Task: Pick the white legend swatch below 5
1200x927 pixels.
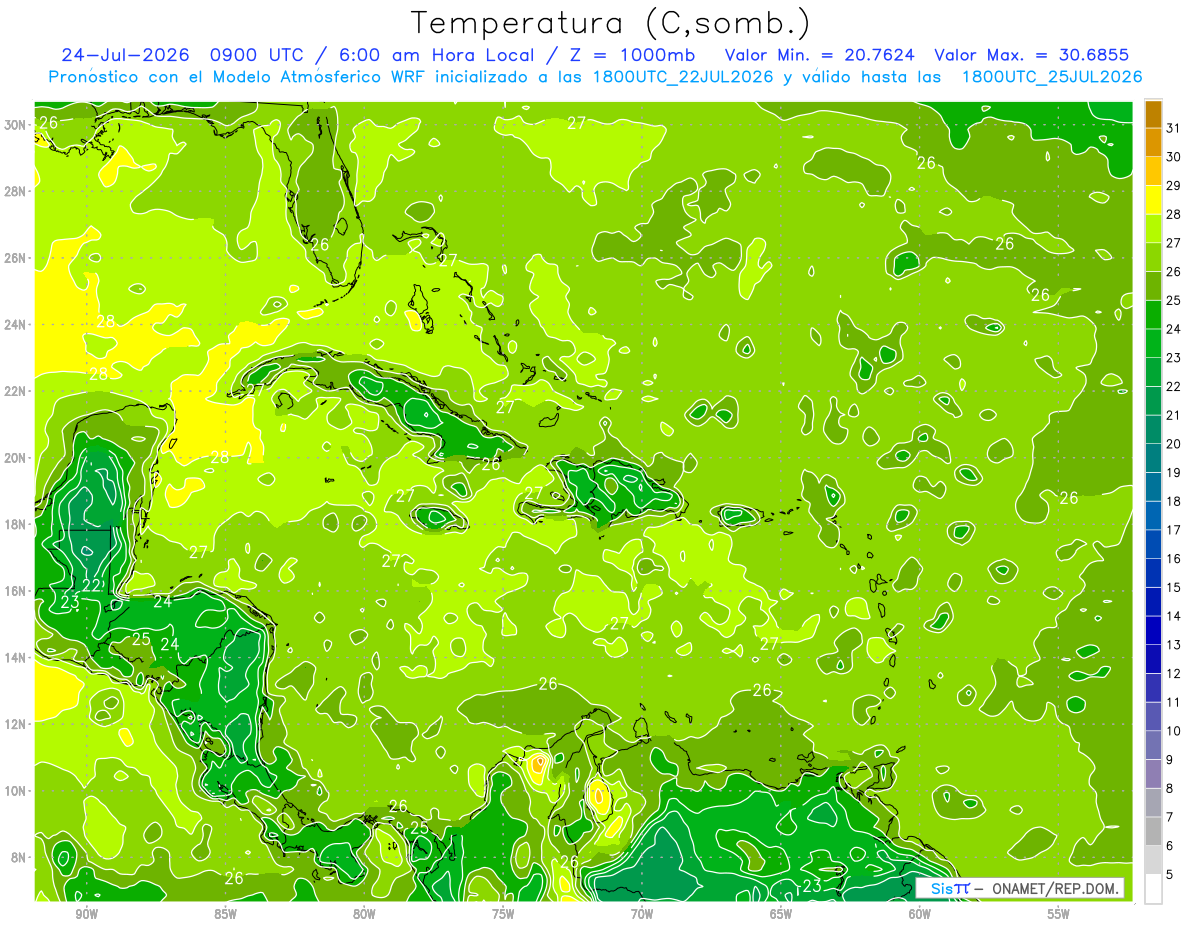Action: [1153, 889]
